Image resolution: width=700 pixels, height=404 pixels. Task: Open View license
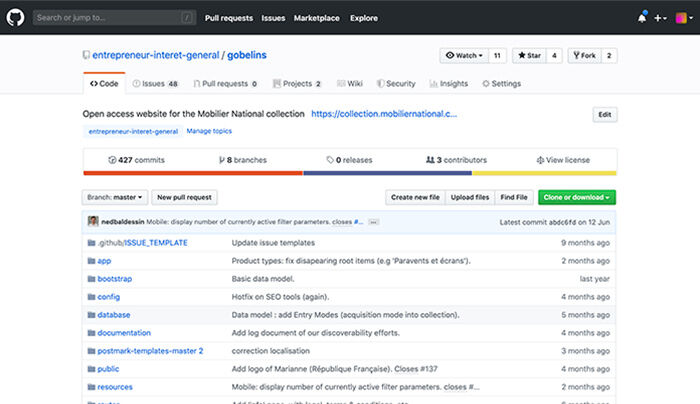coord(563,160)
